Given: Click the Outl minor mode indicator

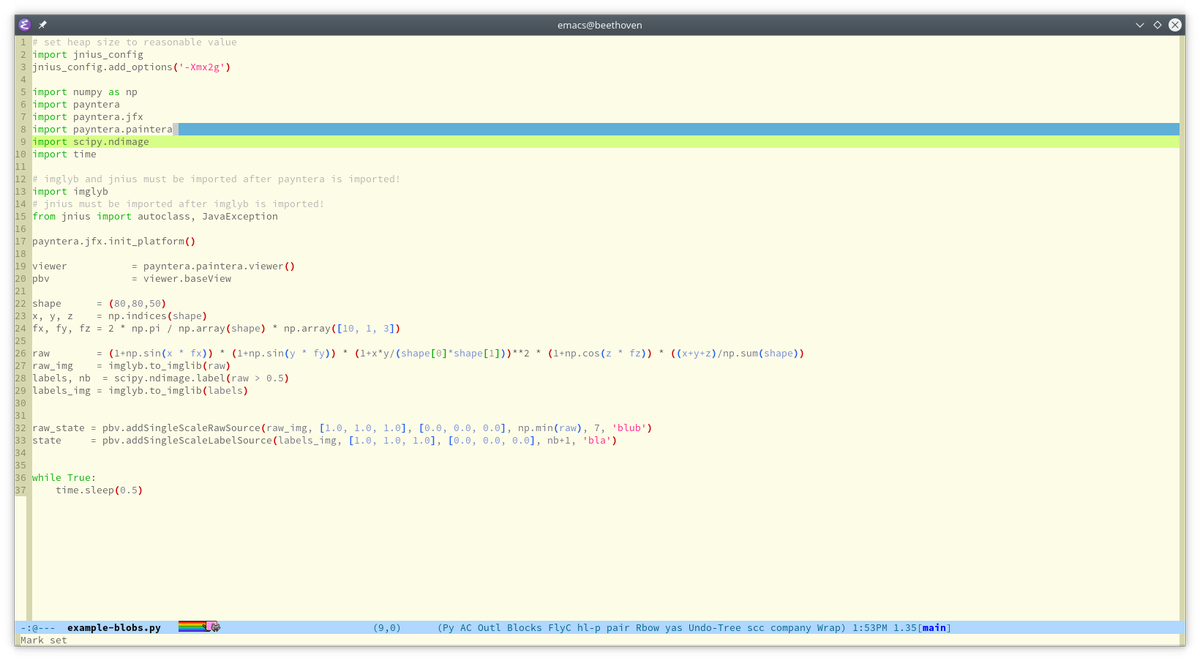Looking at the screenshot, I should (x=489, y=628).
